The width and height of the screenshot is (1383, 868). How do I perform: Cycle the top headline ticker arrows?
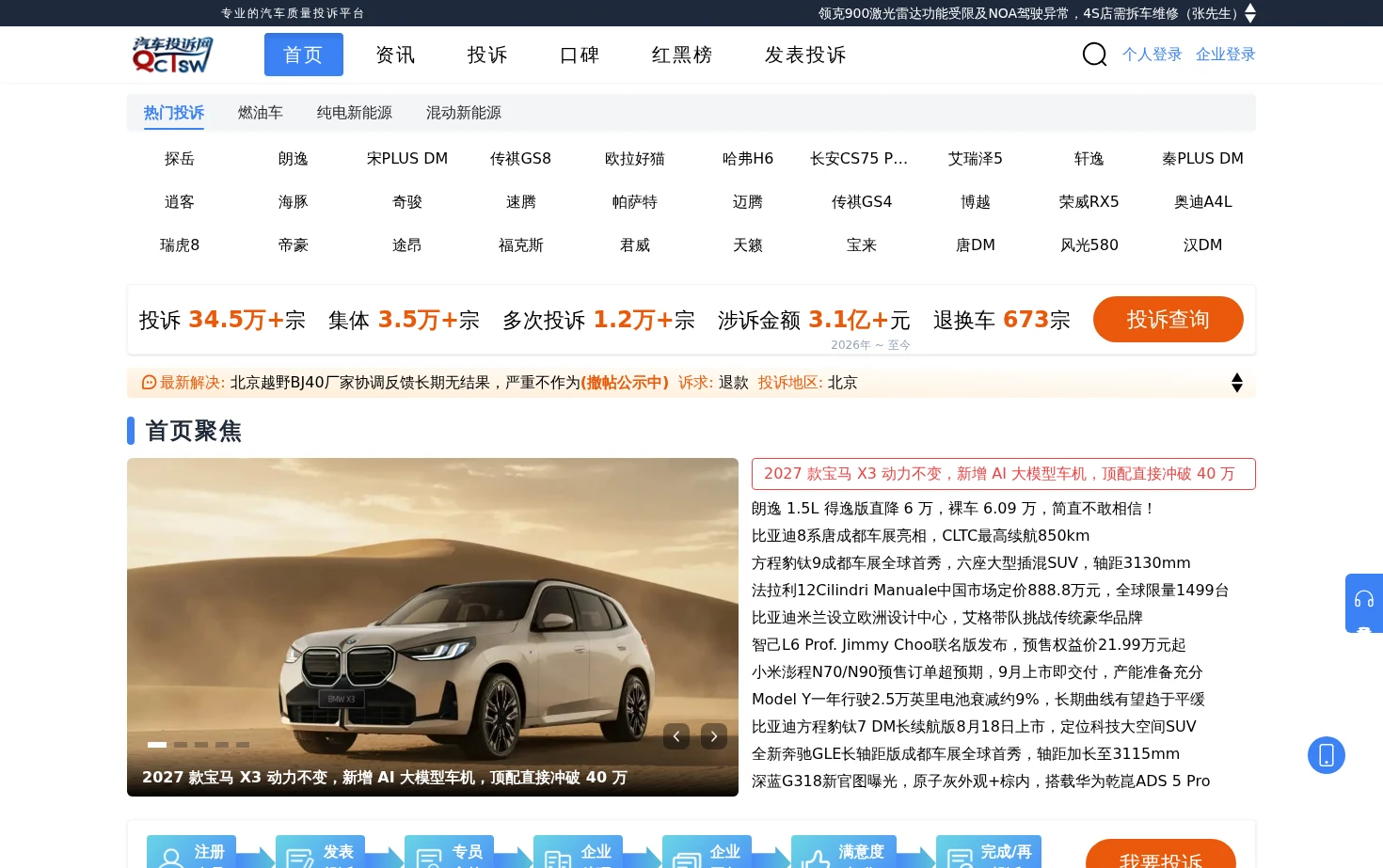coord(1250,13)
